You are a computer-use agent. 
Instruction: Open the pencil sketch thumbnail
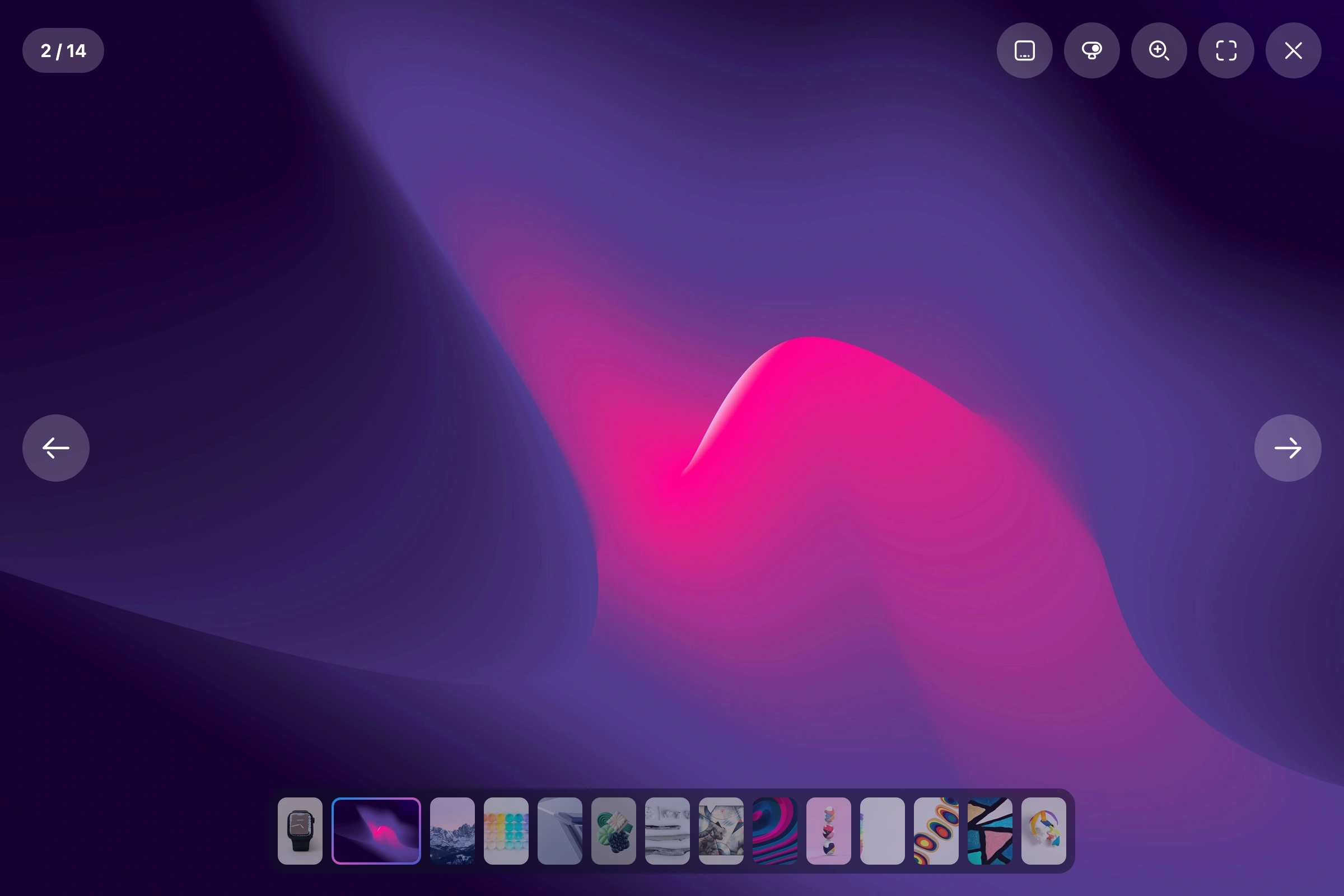[668, 830]
